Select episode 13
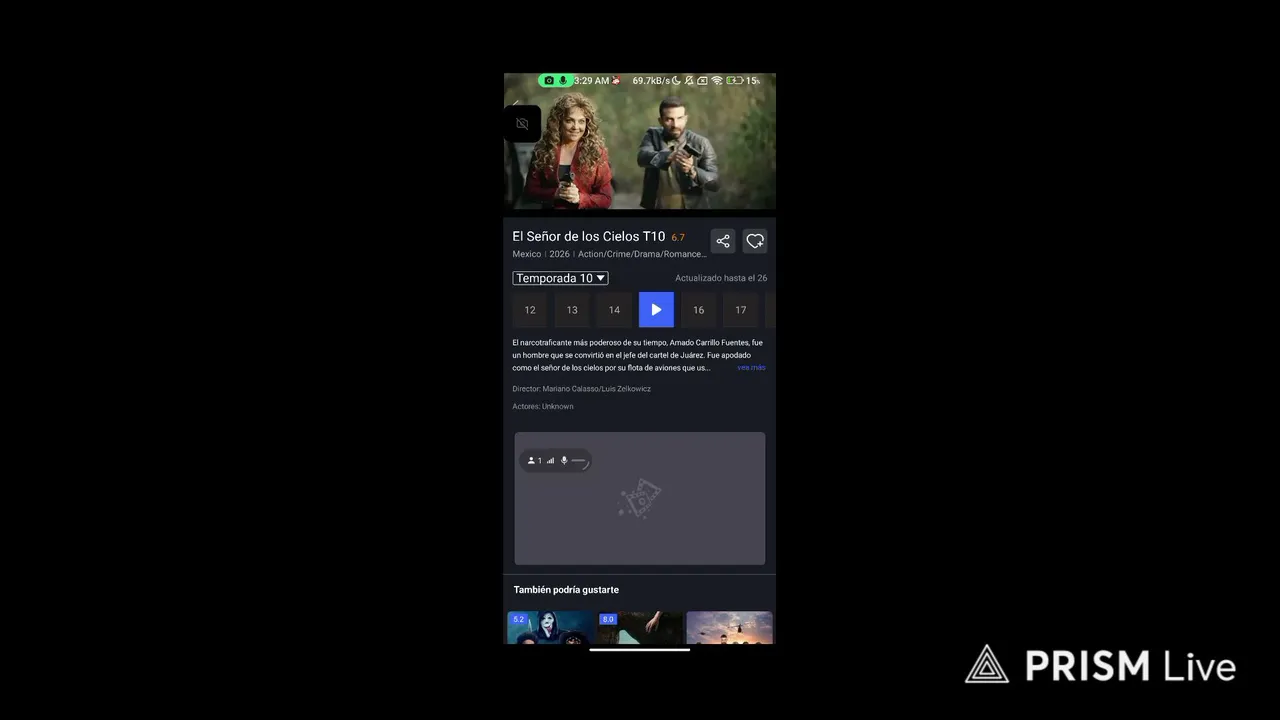The width and height of the screenshot is (1280, 720). [572, 310]
